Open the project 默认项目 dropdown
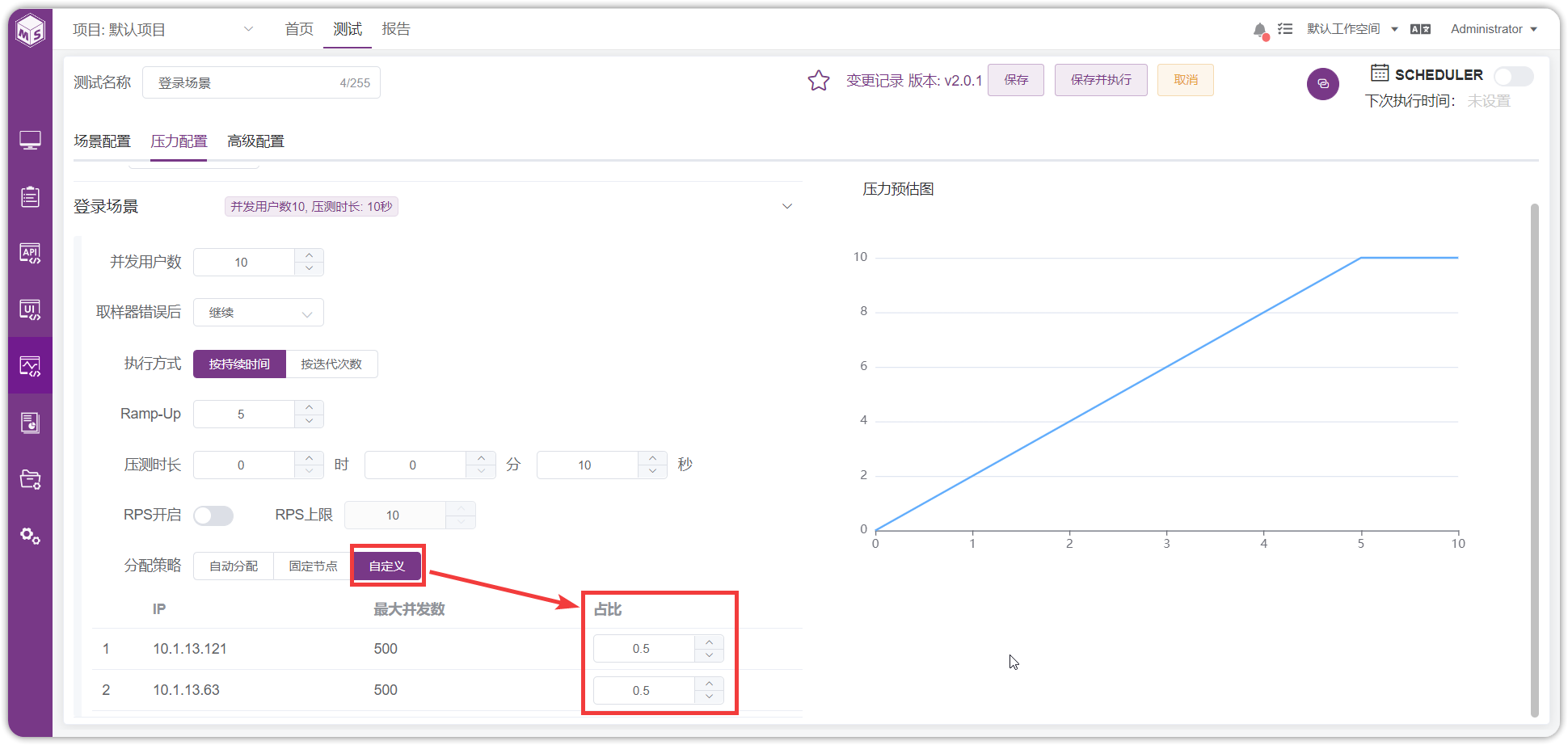The image size is (1568, 745). (x=163, y=30)
